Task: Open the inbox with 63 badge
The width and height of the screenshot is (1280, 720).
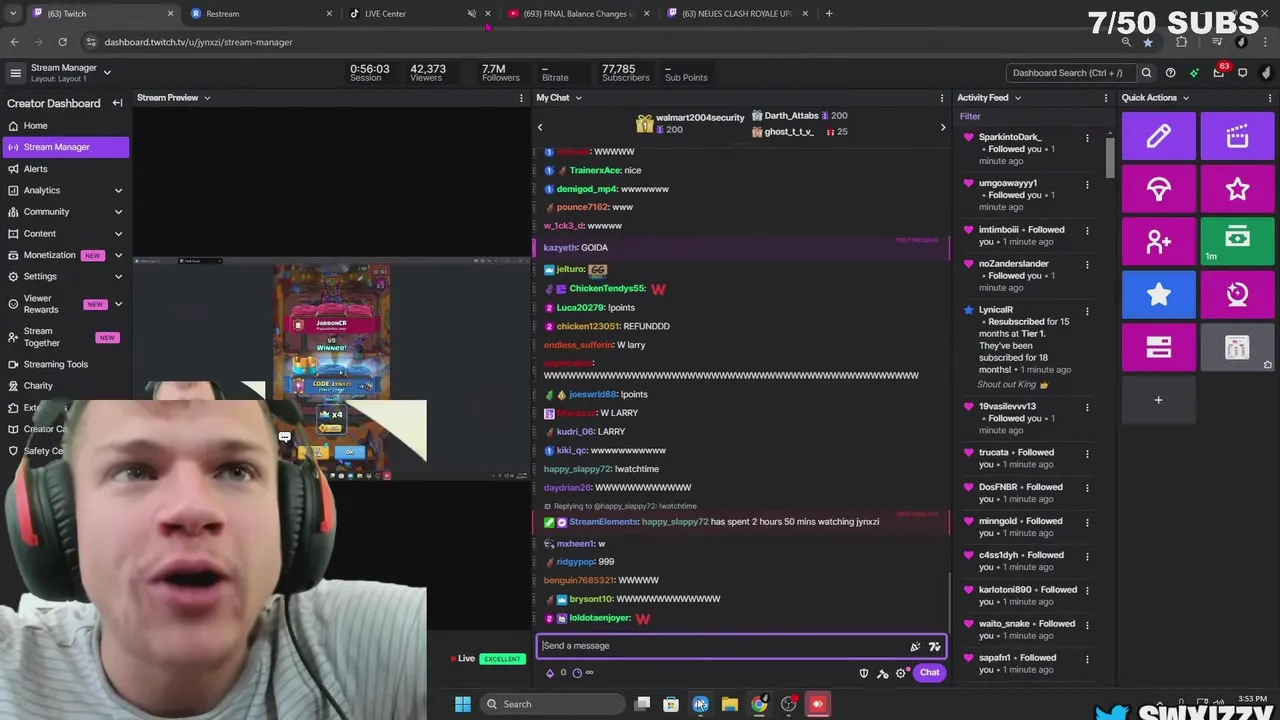Action: [x=1219, y=72]
